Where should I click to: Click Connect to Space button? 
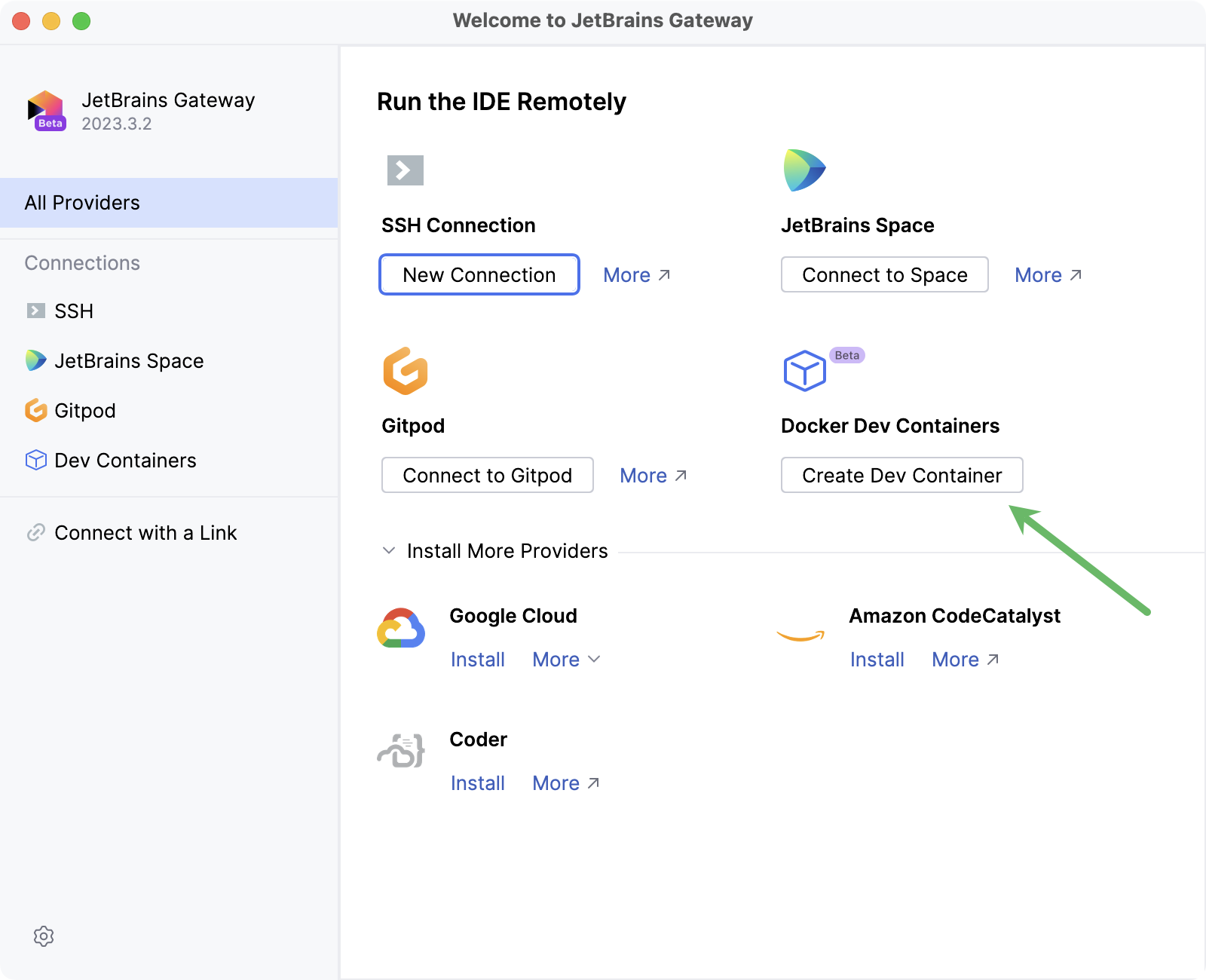pyautogui.click(x=885, y=274)
